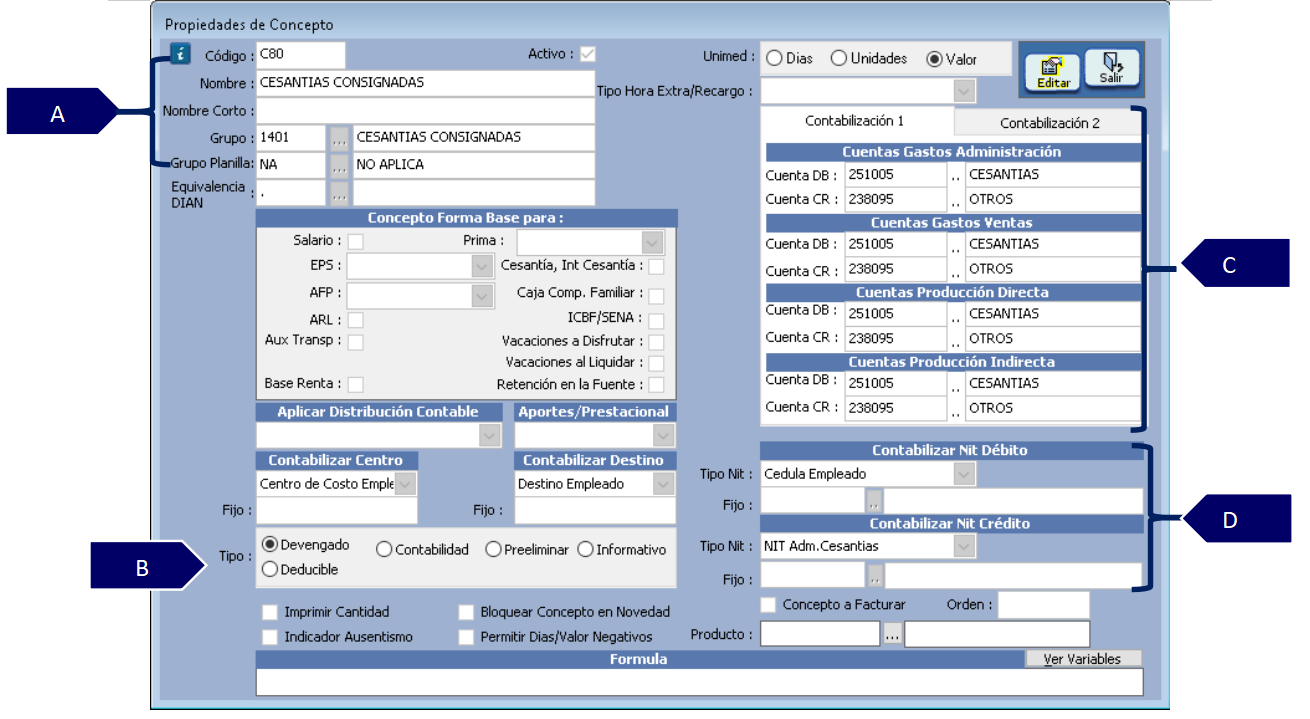1310x719 pixels.
Task: Click the Producto code field
Action: [x=820, y=634]
